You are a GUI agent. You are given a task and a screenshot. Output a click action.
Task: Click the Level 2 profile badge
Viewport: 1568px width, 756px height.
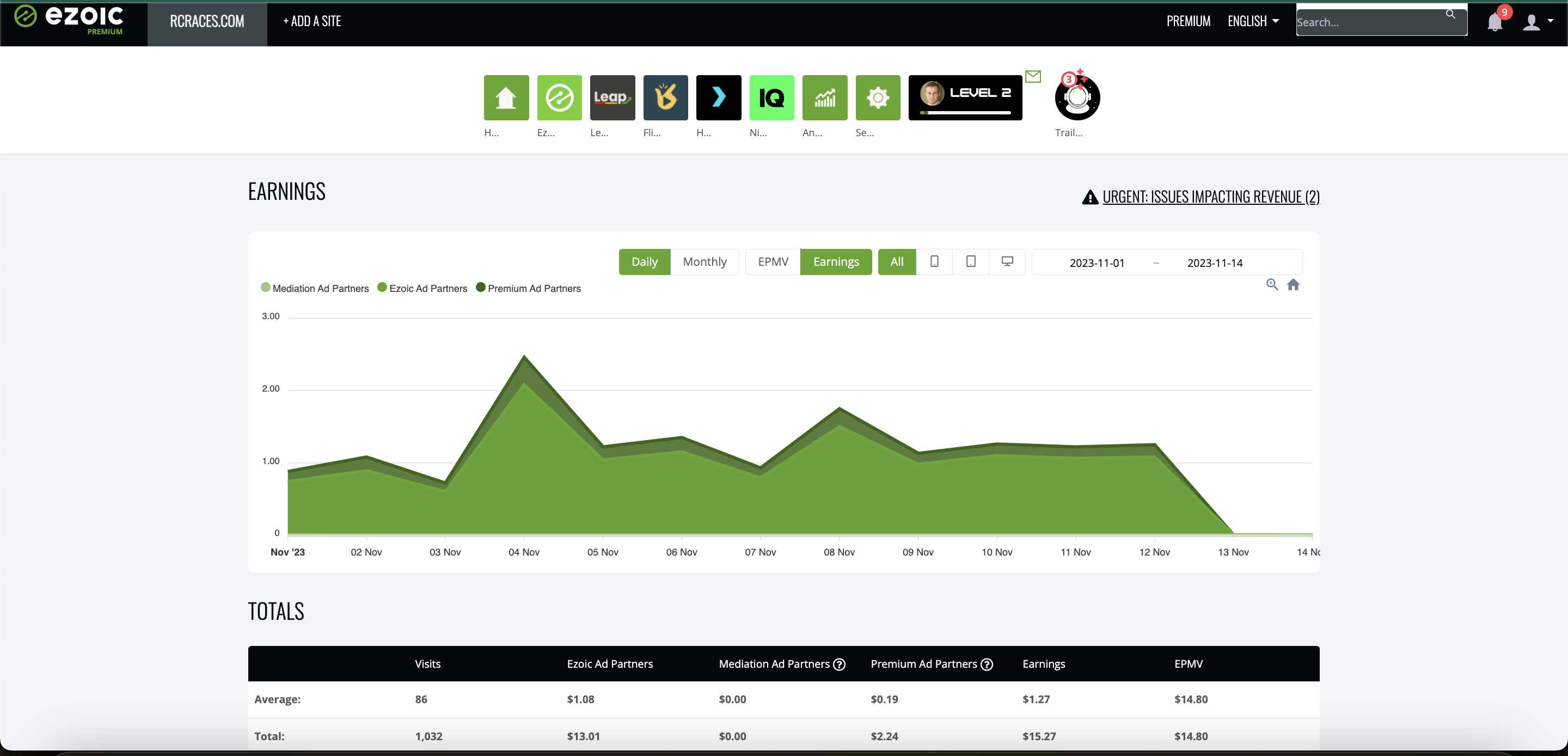(x=965, y=97)
